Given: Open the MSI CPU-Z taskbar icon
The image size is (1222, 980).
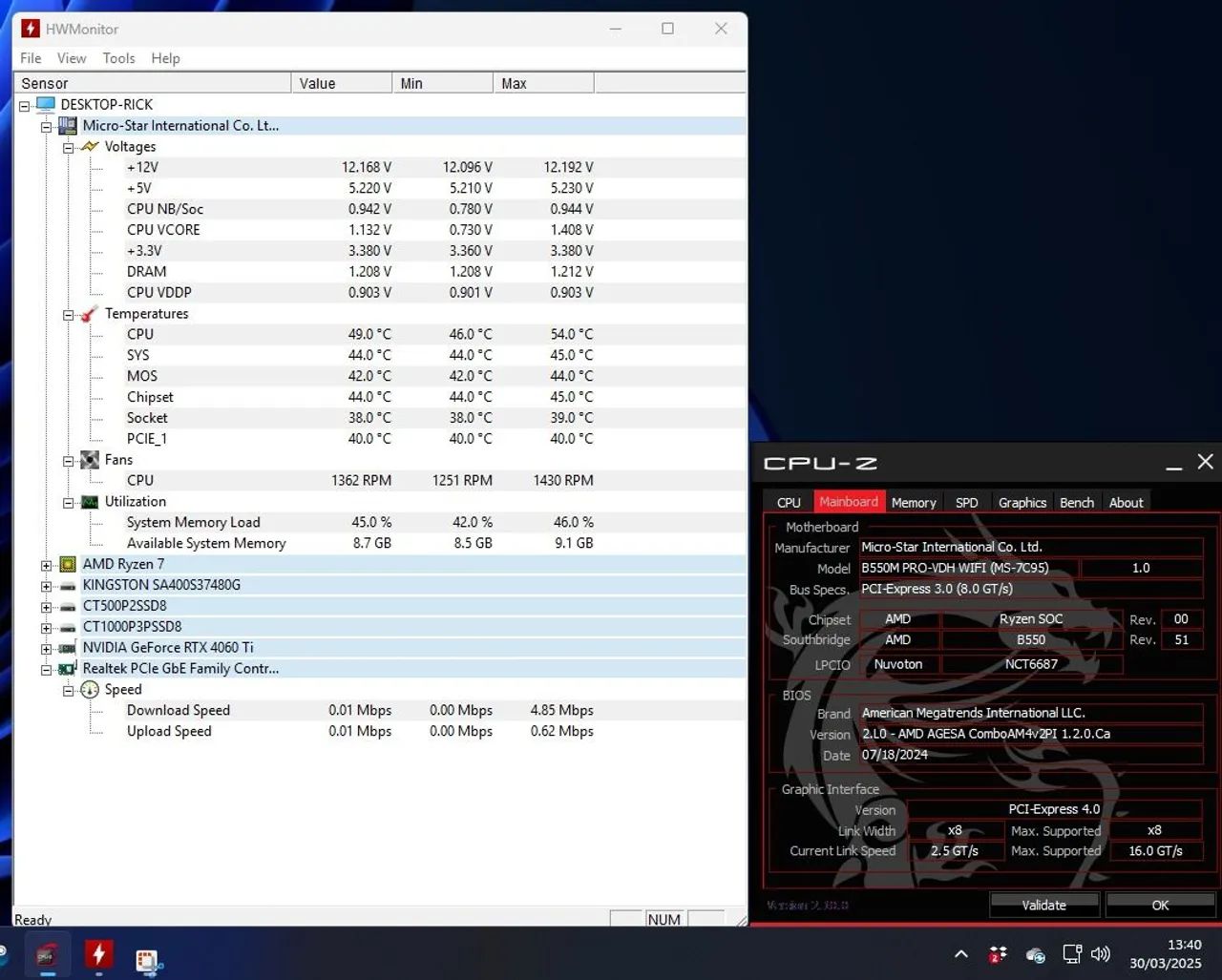Looking at the screenshot, I should [46, 955].
